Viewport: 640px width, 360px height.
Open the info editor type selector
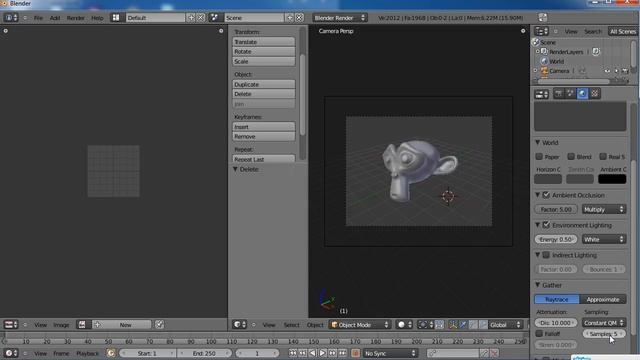pyautogui.click(x=11, y=18)
